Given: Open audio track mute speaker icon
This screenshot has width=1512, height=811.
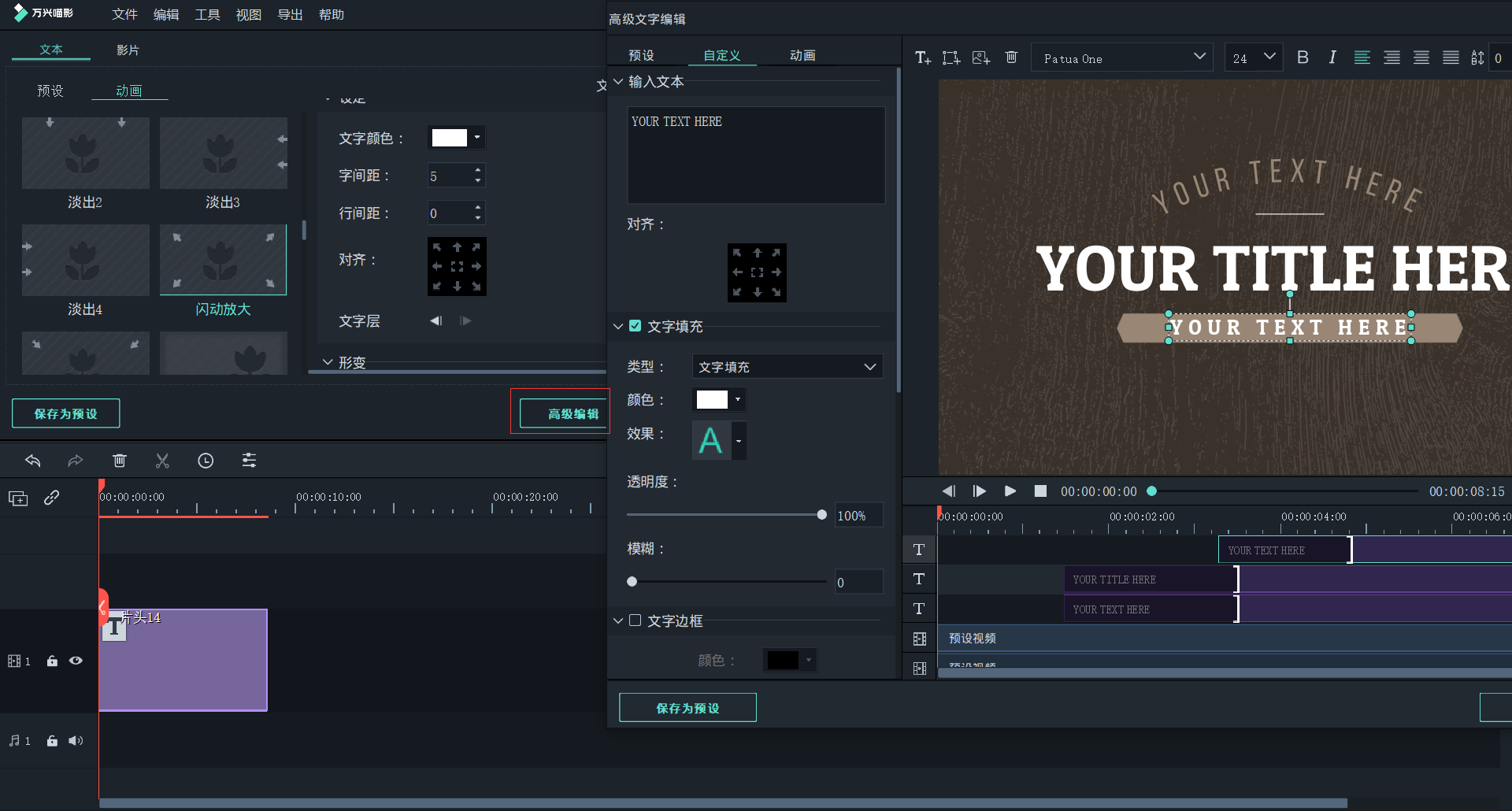Looking at the screenshot, I should (x=76, y=741).
